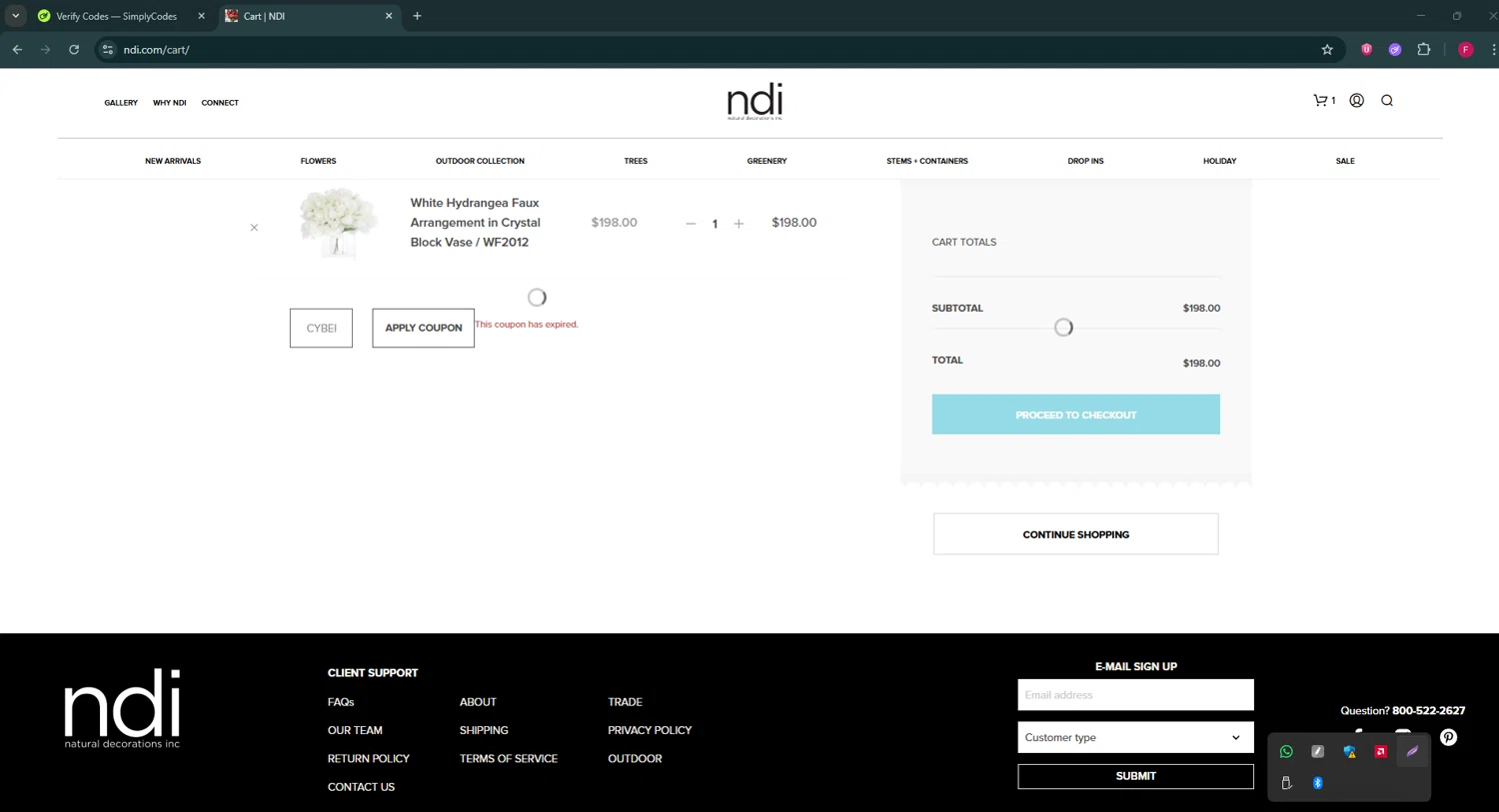Click the Email address input field
Screen dimensions: 1499x812
[x=1135, y=695]
